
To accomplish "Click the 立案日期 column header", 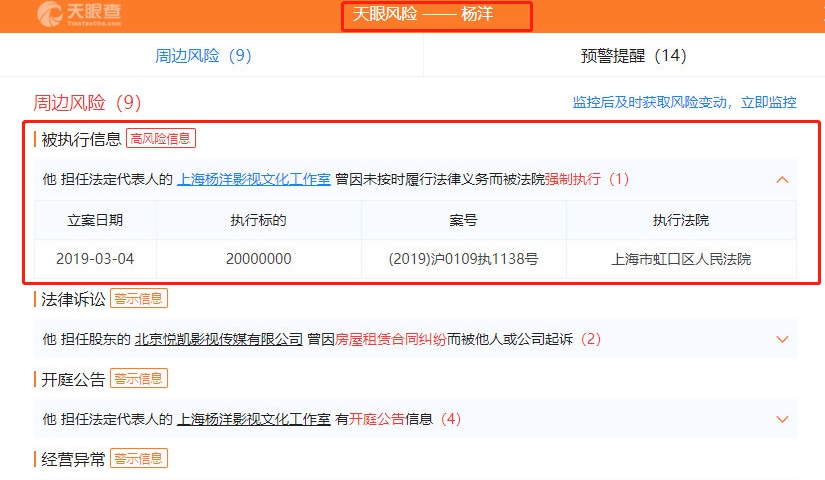I will click(96, 220).
